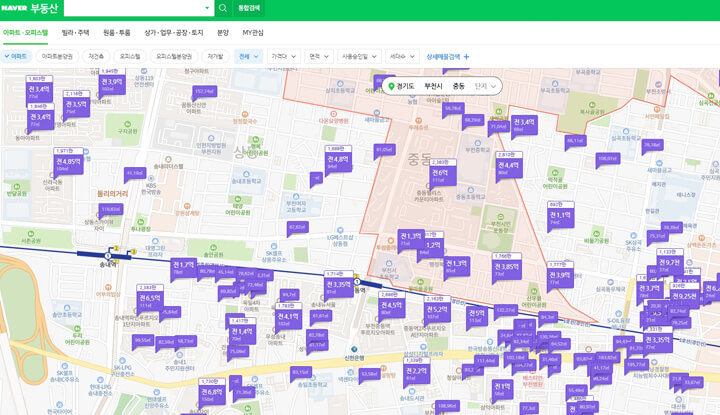Click the 전 4.8억 listing marker
The height and width of the screenshot is (415, 720).
[338, 160]
